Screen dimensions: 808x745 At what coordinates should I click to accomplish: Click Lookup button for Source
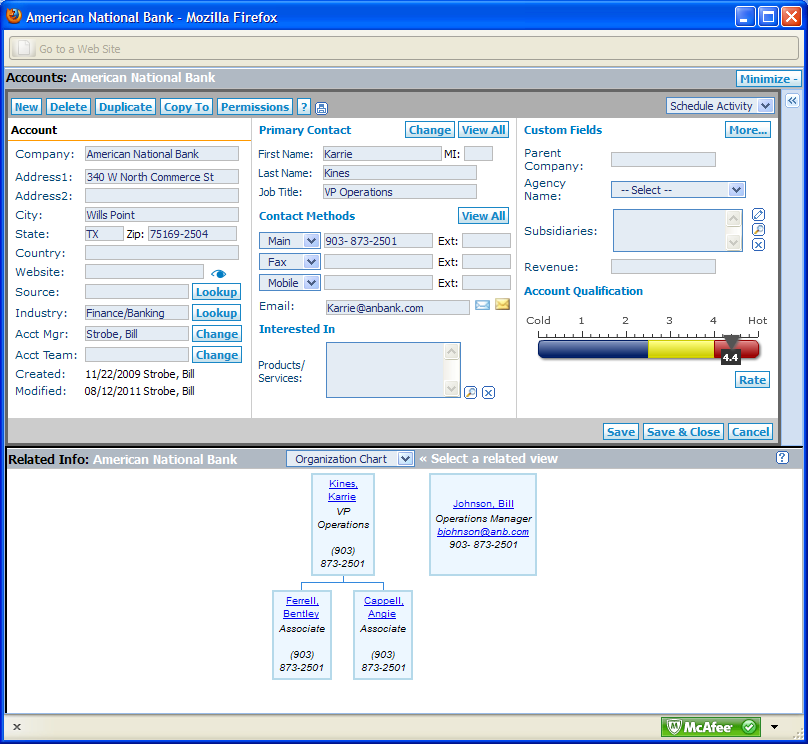click(x=216, y=292)
